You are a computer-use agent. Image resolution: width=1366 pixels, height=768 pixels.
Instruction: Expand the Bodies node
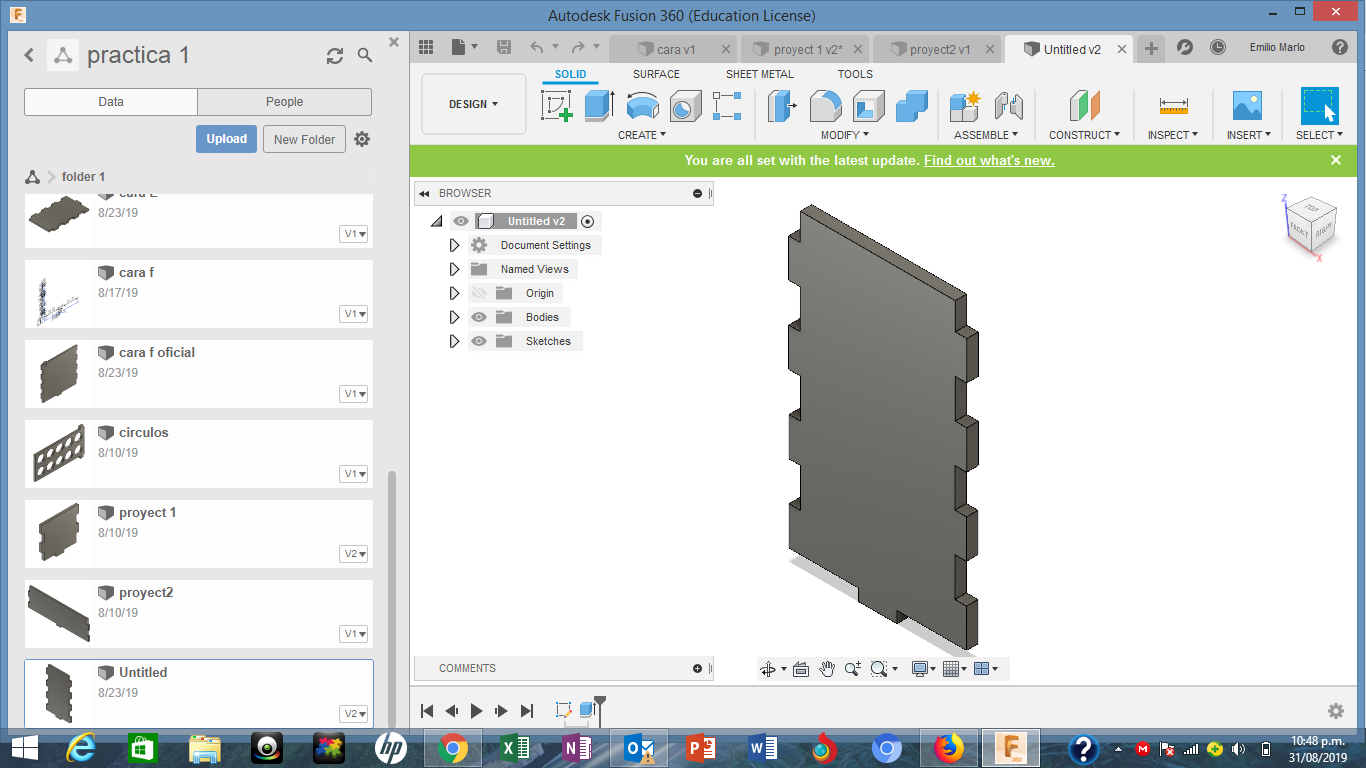point(454,317)
